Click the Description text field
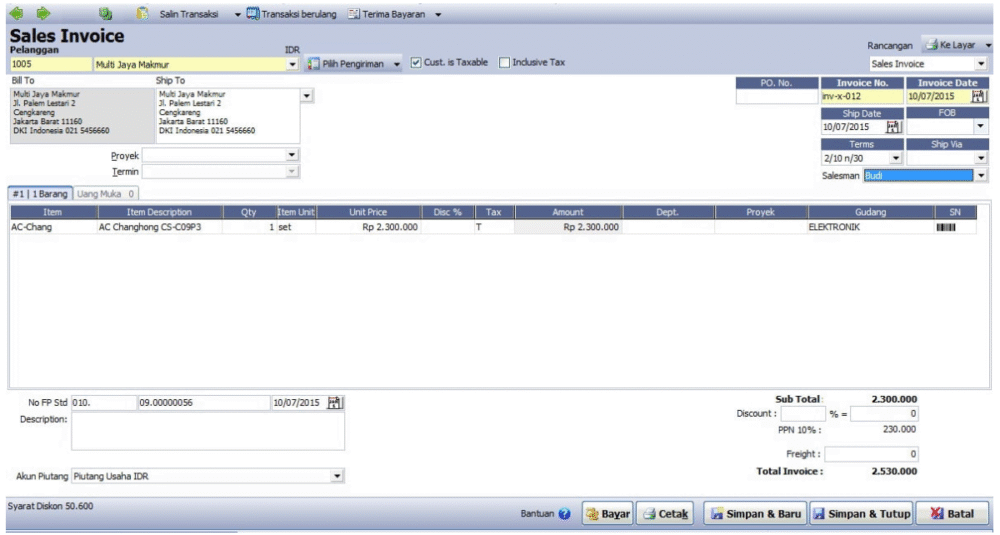 click(208, 432)
